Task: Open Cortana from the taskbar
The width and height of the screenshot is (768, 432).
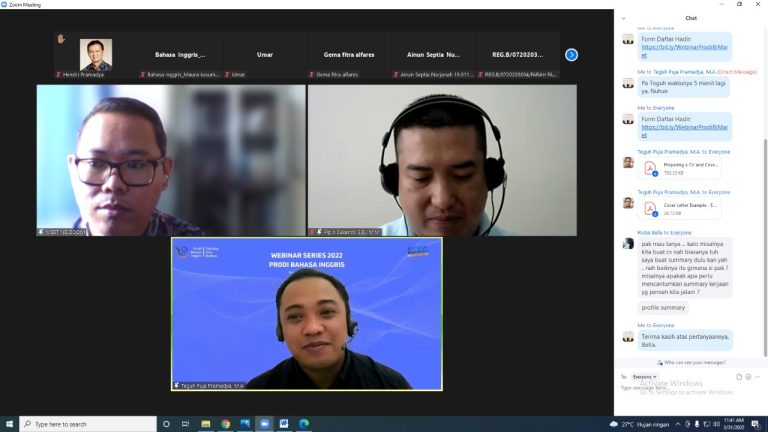Action: tap(166, 424)
